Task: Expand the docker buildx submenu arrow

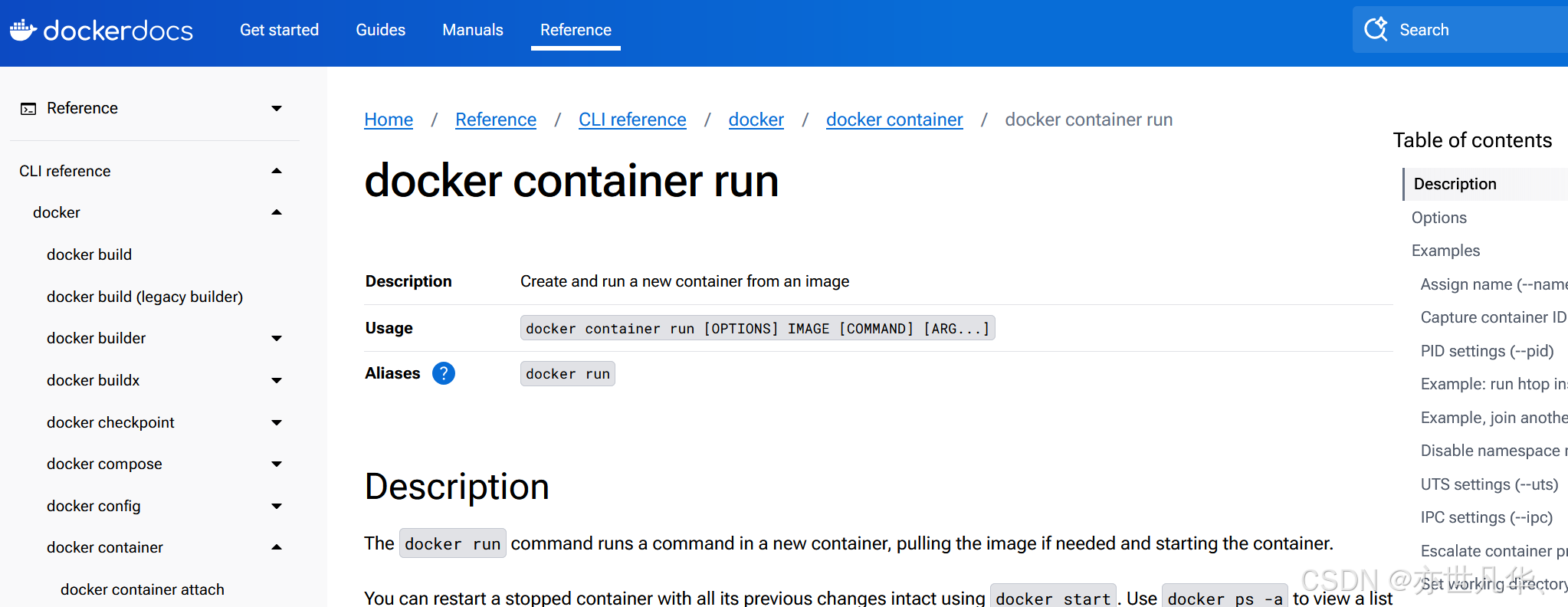Action: [x=277, y=381]
